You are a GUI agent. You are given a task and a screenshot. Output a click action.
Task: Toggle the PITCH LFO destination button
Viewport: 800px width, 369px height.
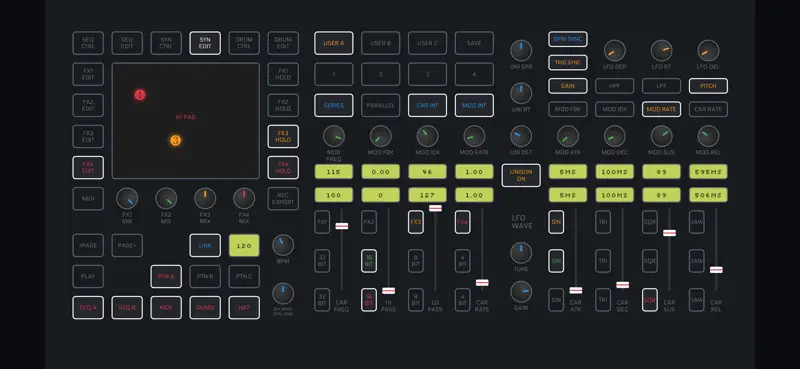[709, 86]
